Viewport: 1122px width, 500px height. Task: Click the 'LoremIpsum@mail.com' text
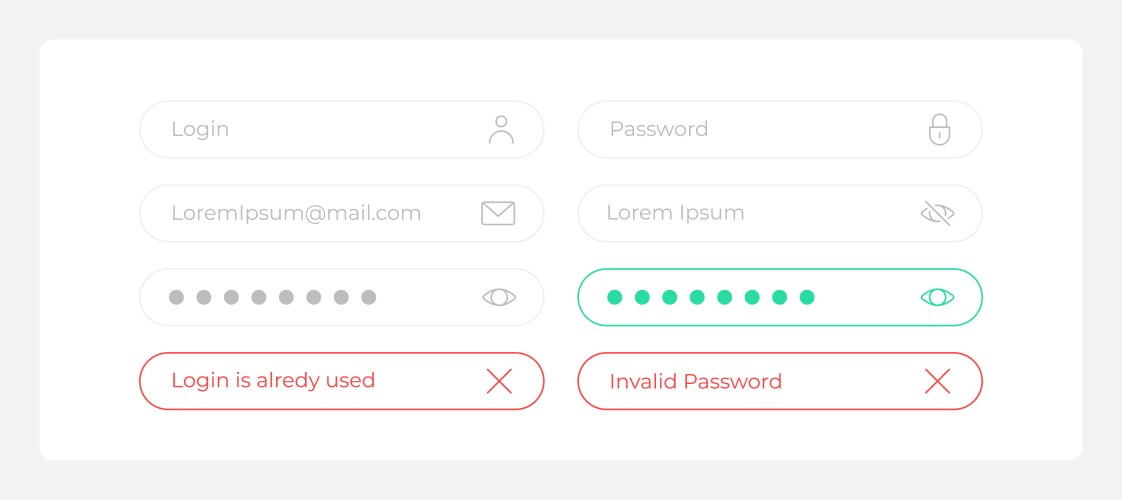point(296,213)
